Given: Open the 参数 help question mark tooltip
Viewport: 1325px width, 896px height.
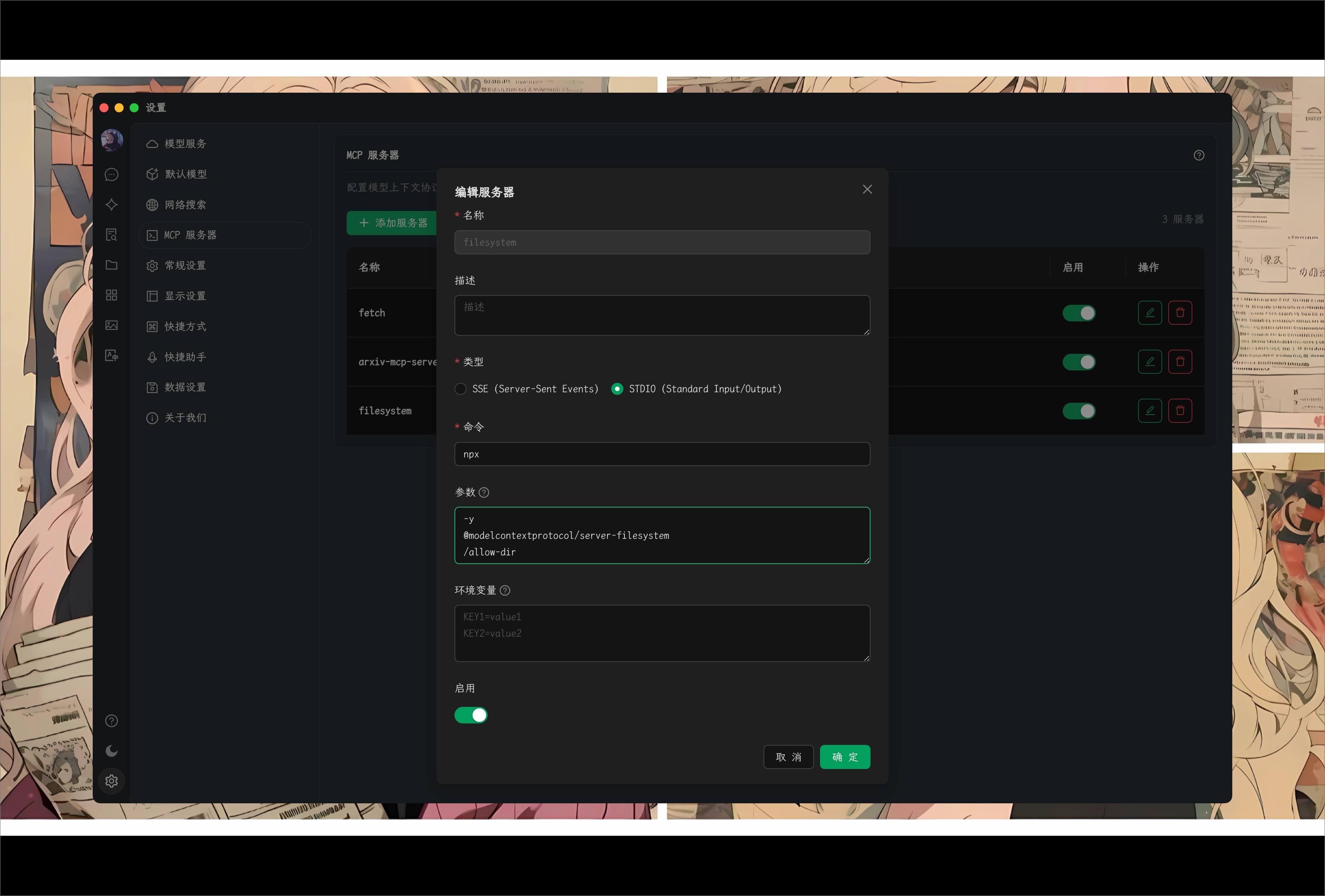Looking at the screenshot, I should [484, 492].
